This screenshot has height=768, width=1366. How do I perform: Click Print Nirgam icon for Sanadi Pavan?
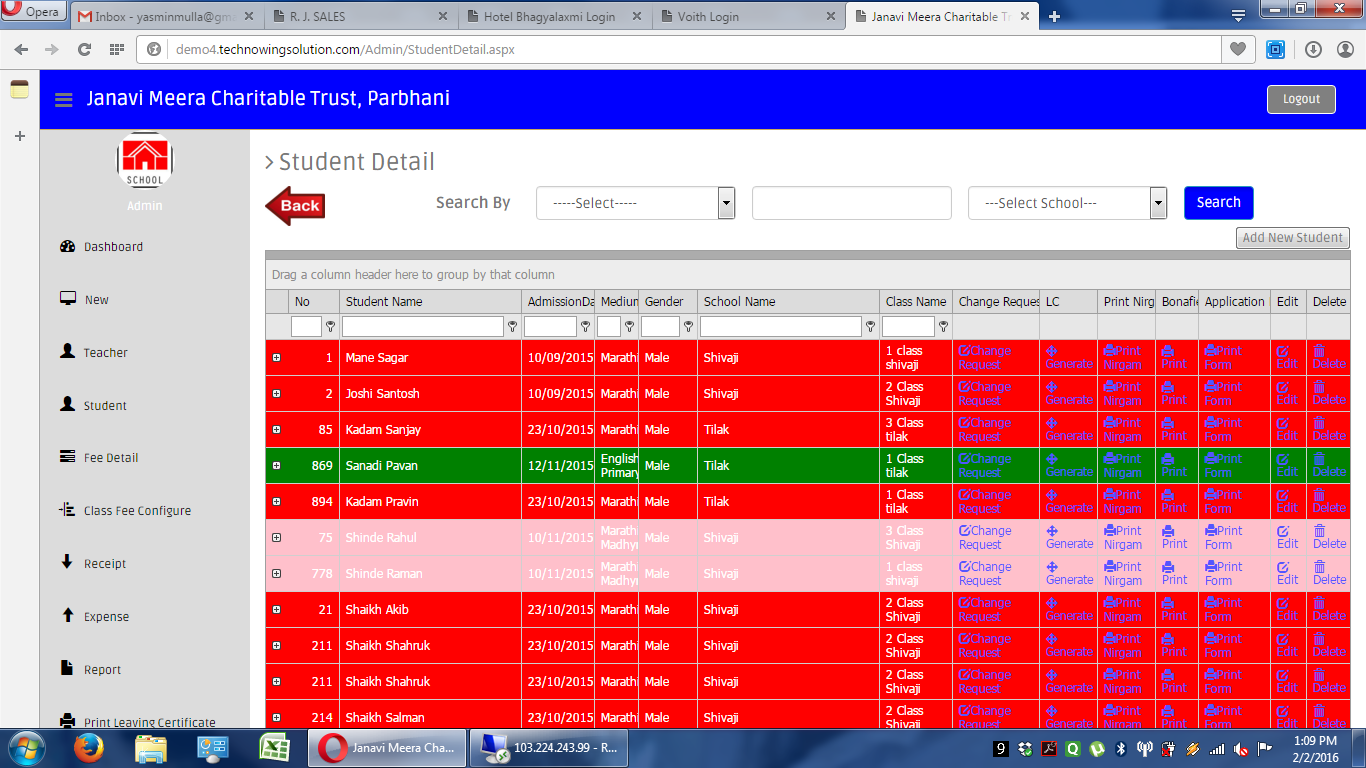pyautogui.click(x=1110, y=459)
